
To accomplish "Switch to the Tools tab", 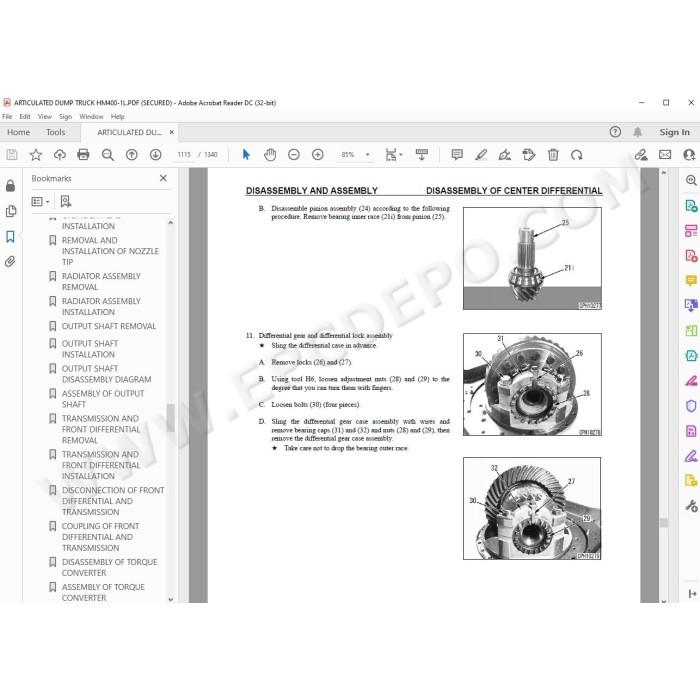I will coord(55,132).
